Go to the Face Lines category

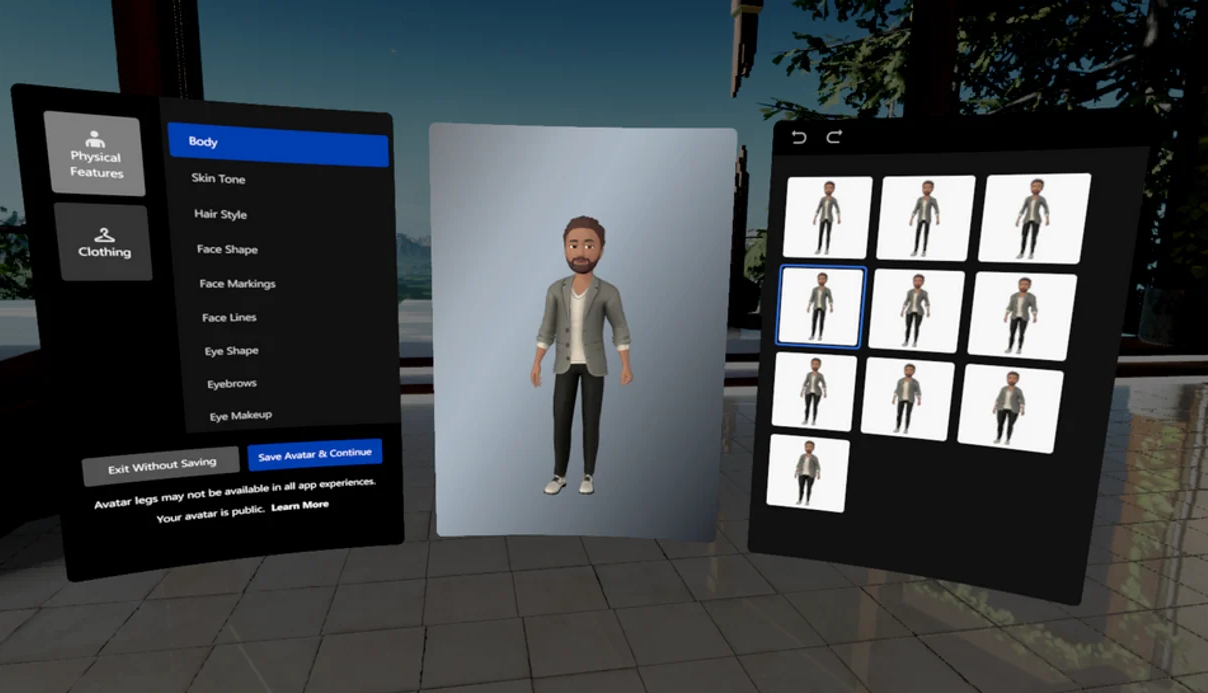(x=229, y=317)
